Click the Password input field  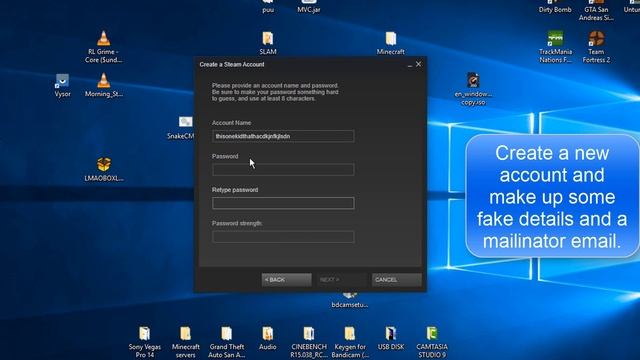tap(283, 169)
